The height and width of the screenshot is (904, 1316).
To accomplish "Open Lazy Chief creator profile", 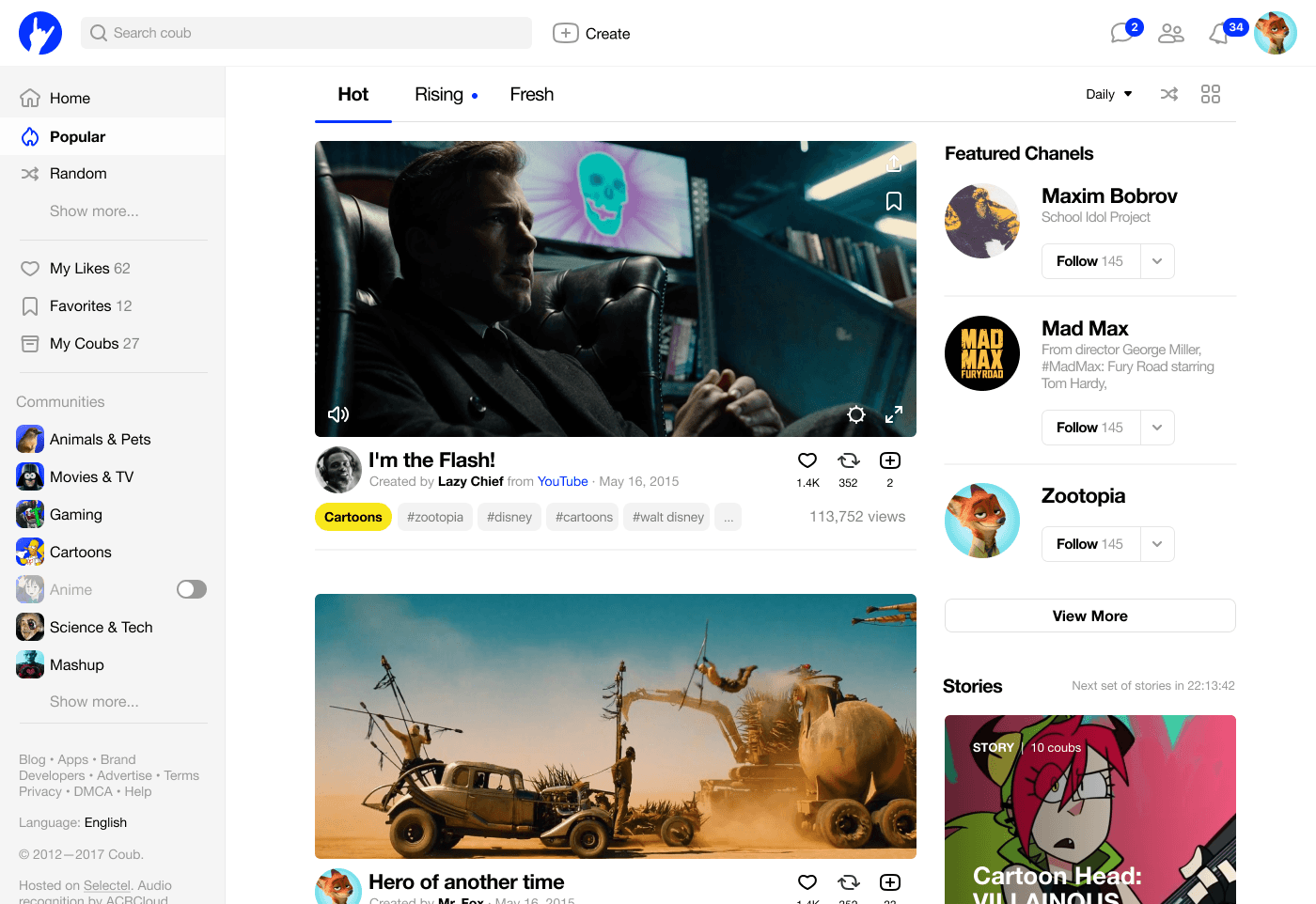I will pyautogui.click(x=470, y=481).
